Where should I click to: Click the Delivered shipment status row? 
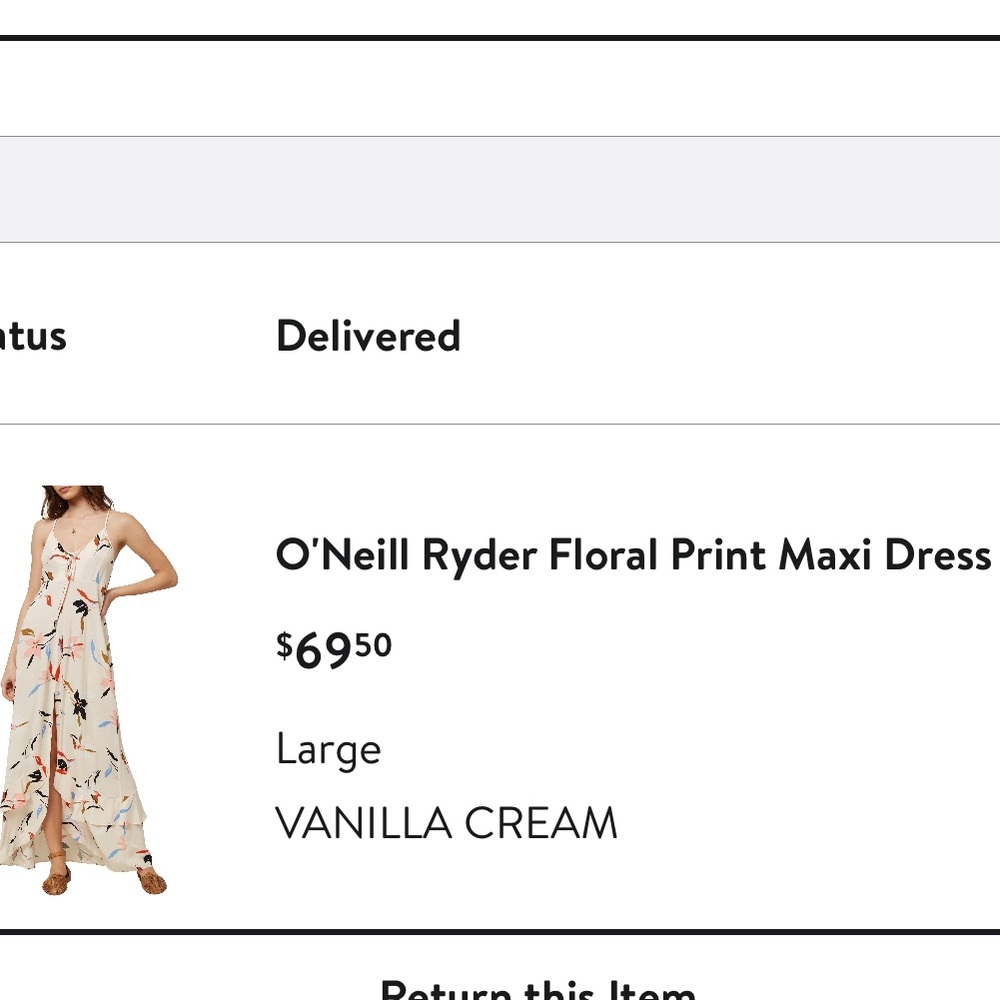pos(368,335)
